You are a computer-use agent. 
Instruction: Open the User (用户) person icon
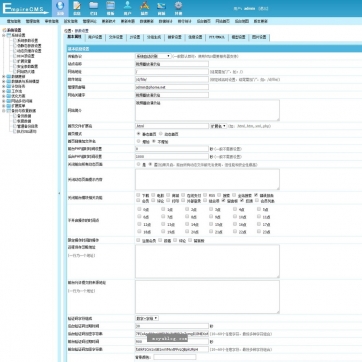point(127,8)
